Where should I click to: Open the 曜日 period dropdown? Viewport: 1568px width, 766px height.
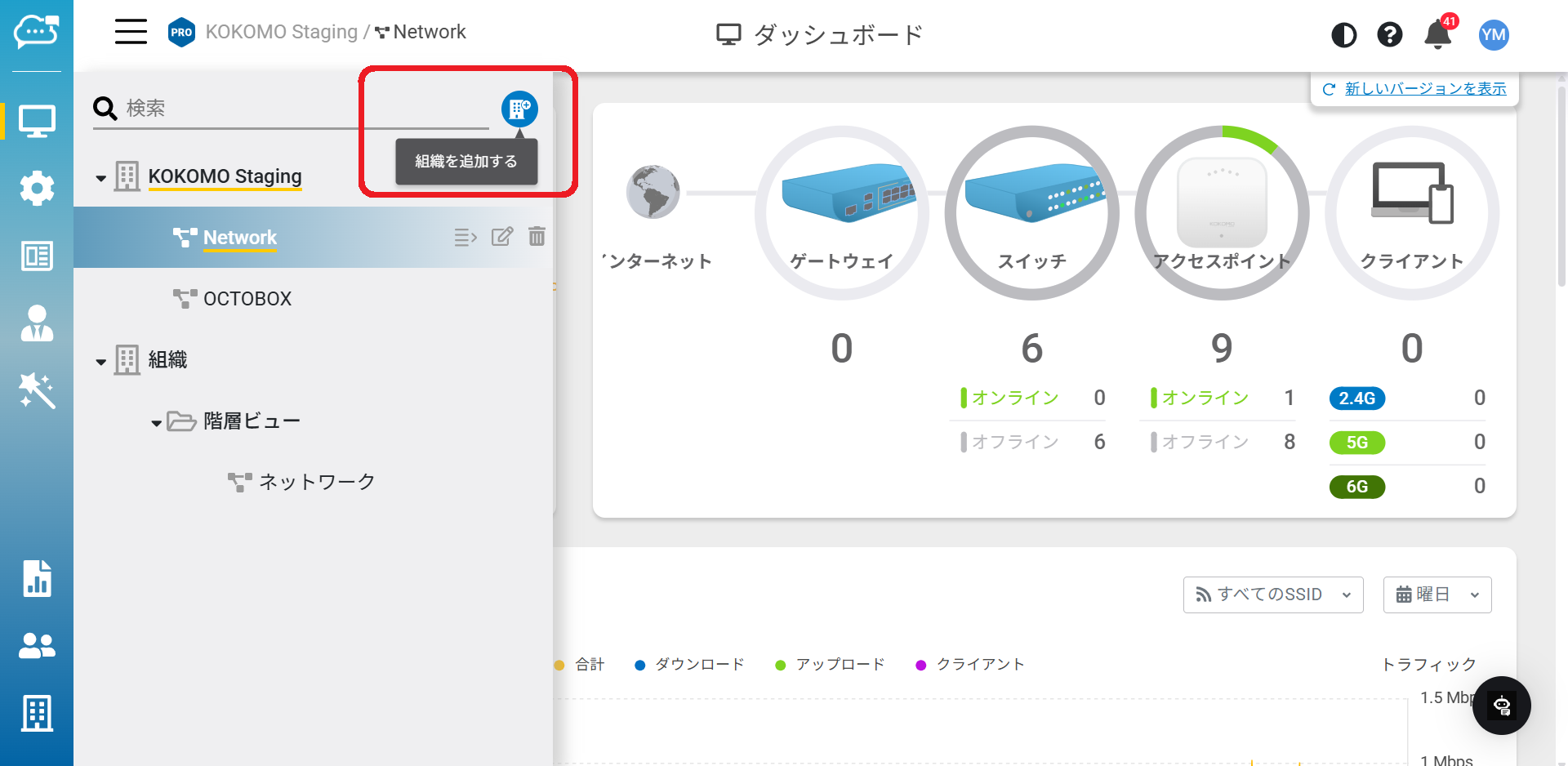[x=1437, y=595]
